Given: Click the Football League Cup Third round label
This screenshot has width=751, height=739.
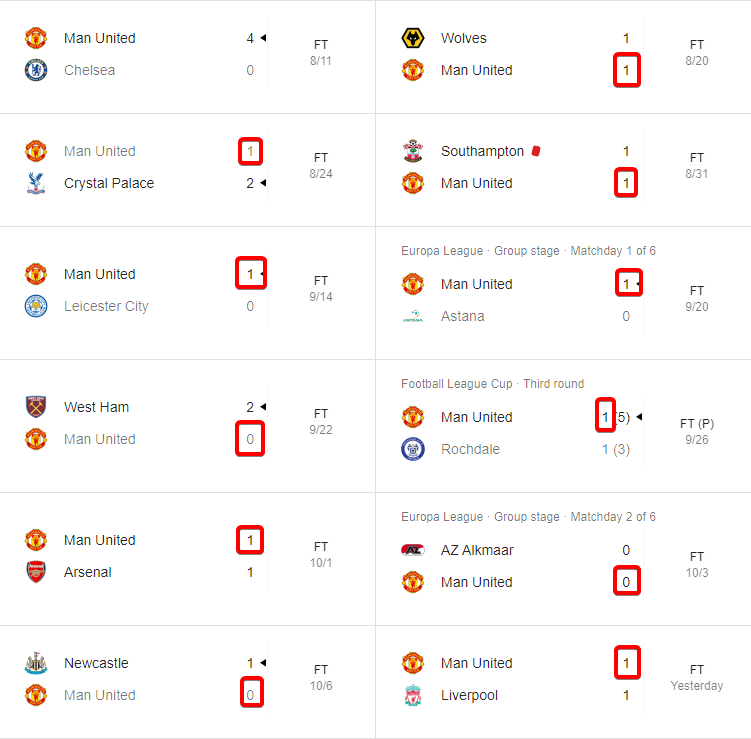Looking at the screenshot, I should coord(492,384).
